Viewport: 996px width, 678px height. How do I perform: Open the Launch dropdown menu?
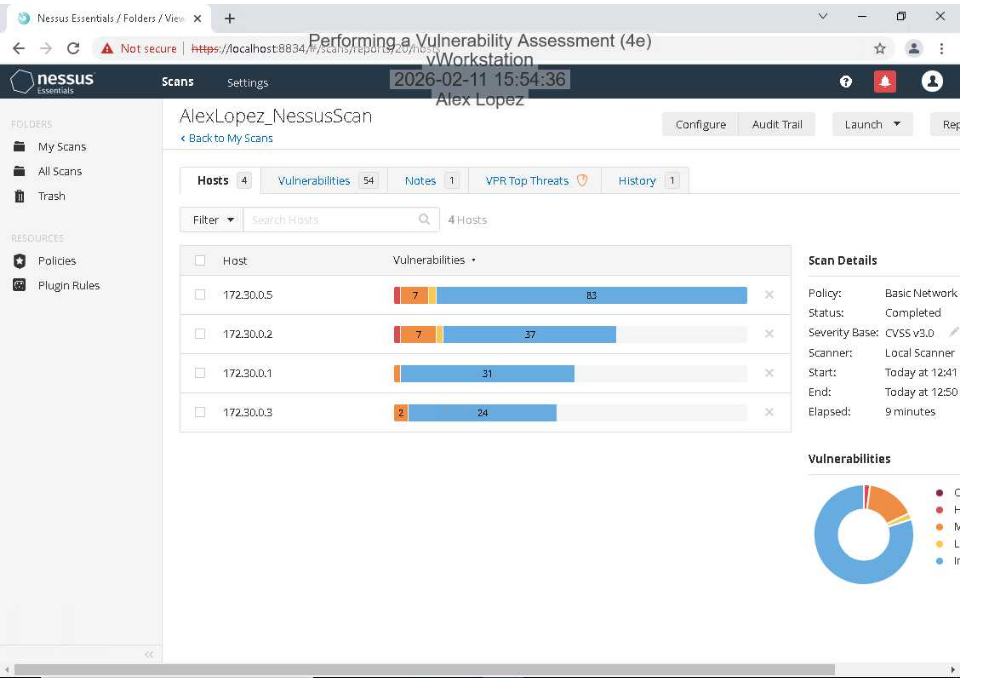pyautogui.click(x=871, y=124)
